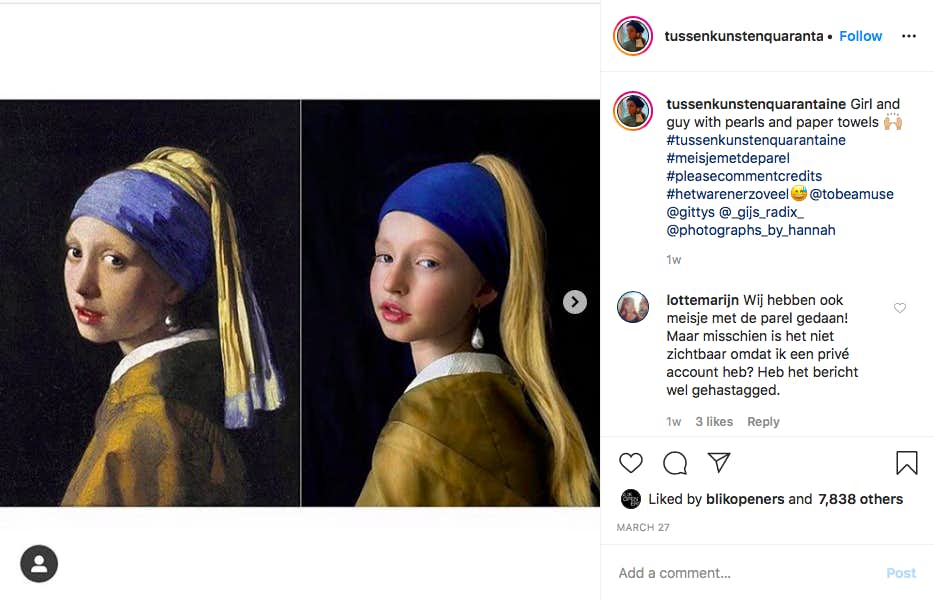
Task: Open @tobeamuse mention link
Action: [x=852, y=194]
